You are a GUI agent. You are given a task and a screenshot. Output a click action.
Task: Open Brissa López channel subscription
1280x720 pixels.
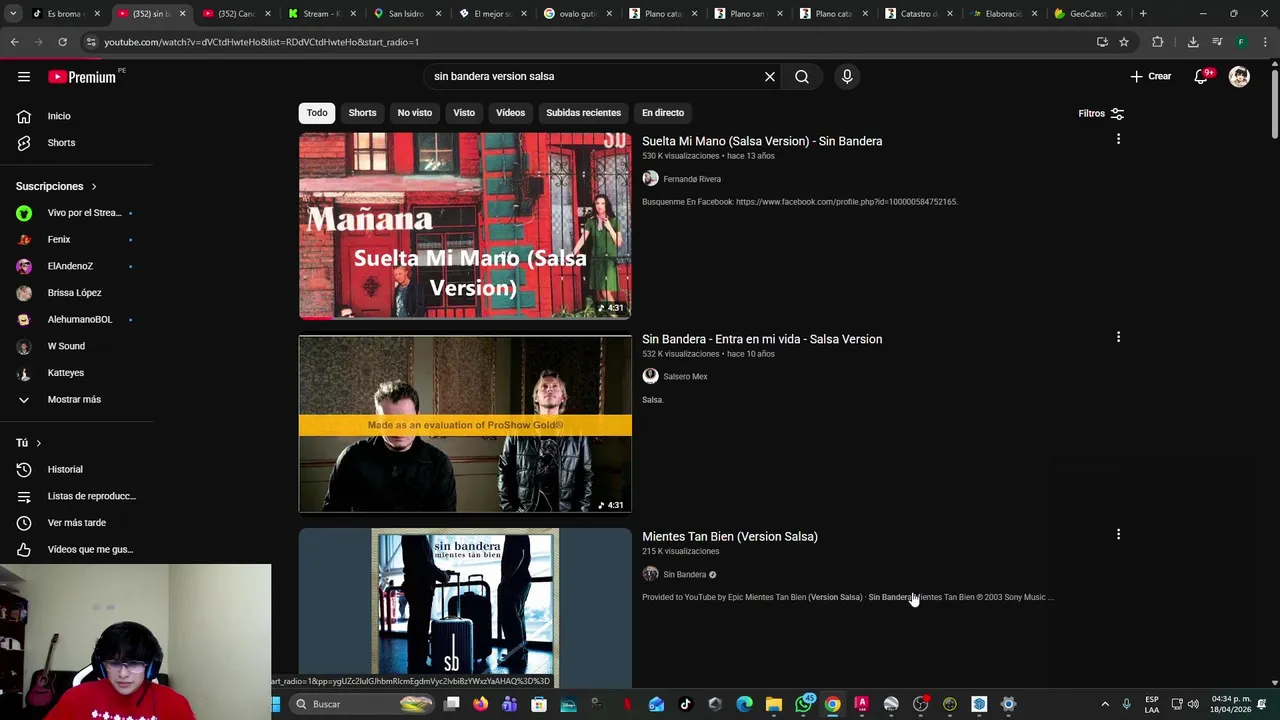76,293
